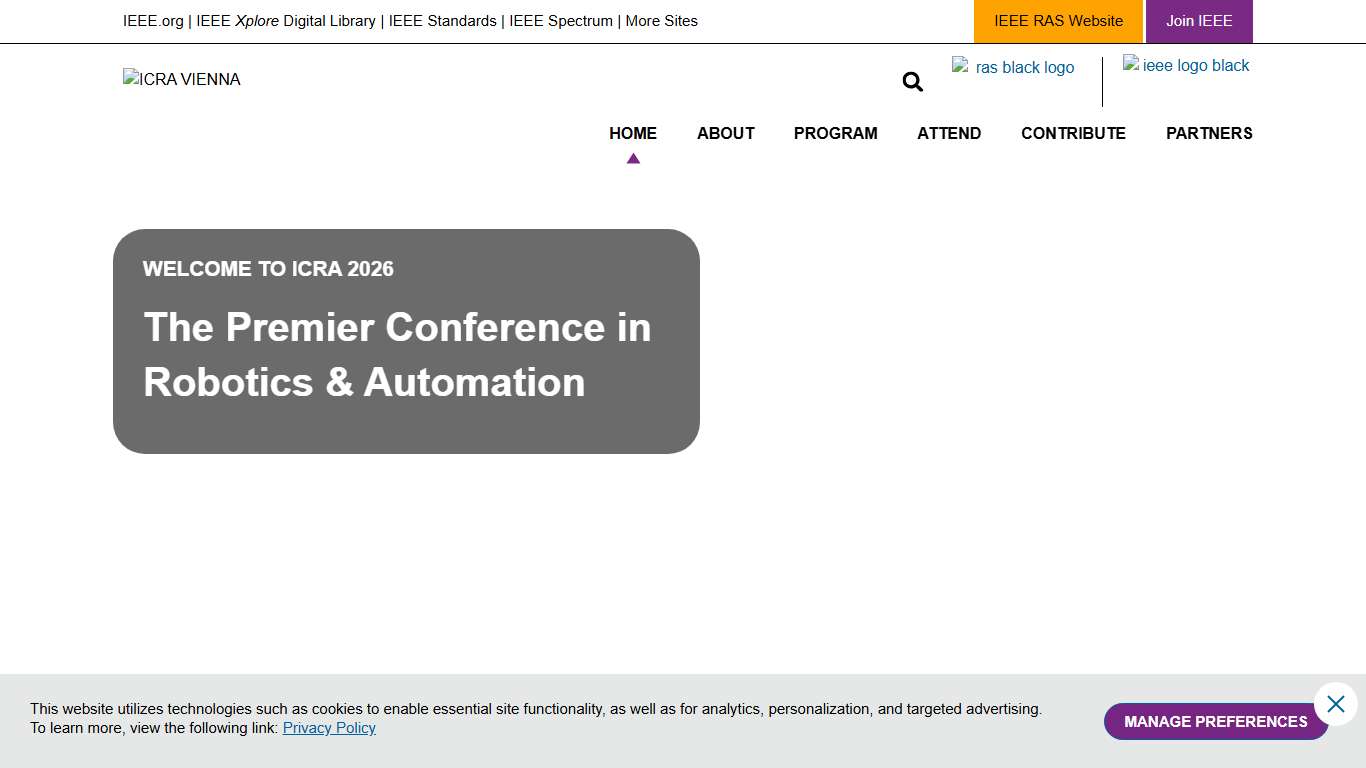Click the Join IEEE button
1366x768 pixels.
(1199, 20)
